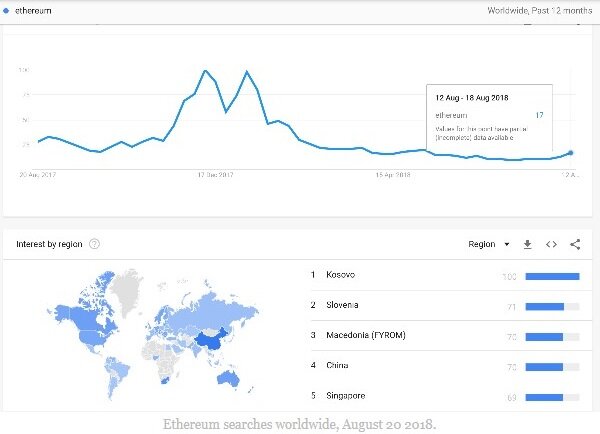Viewport: 600px width, 434px height.
Task: Click the blue dot next to ethereum term
Action: [x=6, y=11]
